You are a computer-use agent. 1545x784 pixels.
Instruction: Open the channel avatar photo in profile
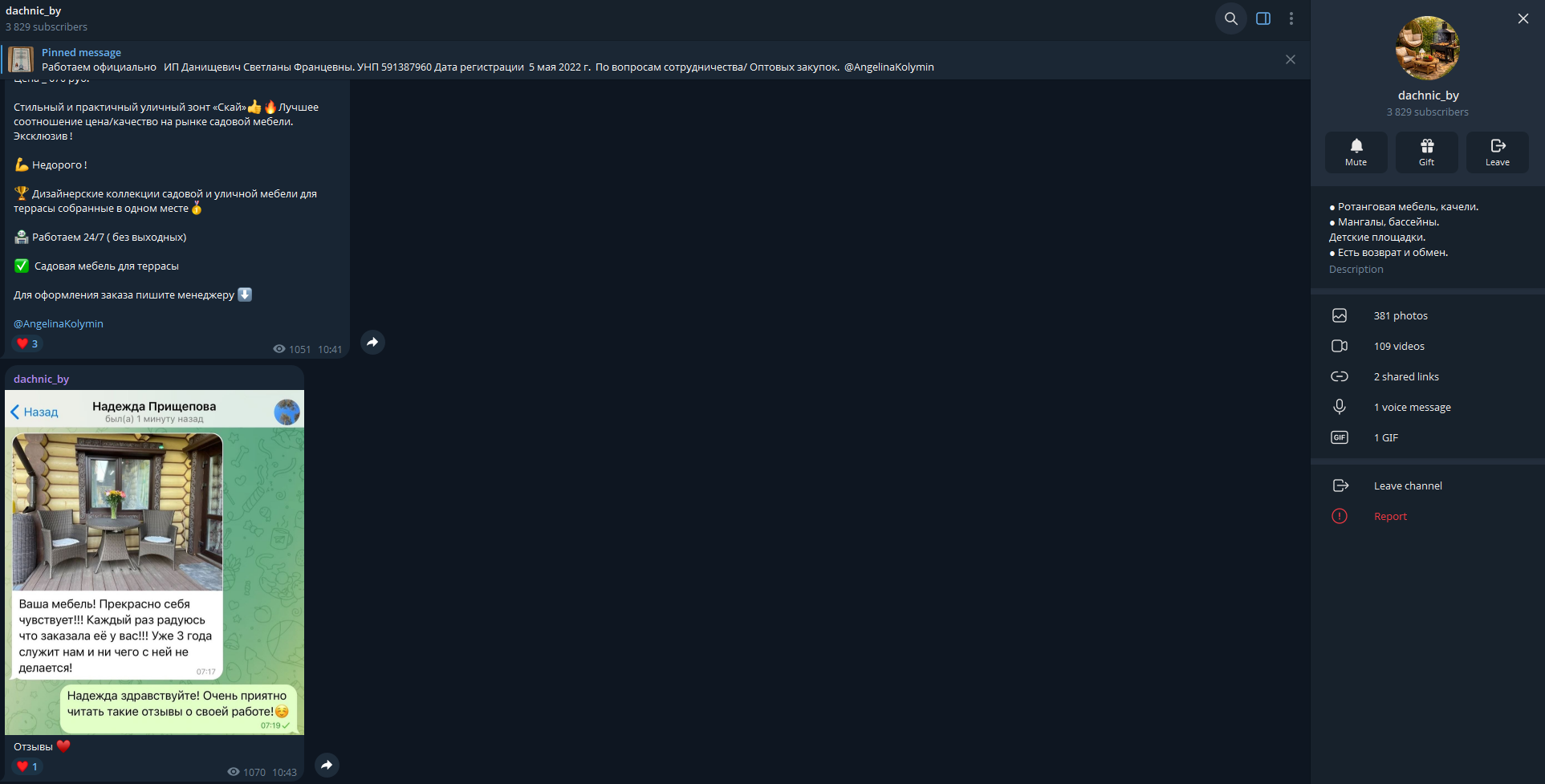[x=1428, y=48]
